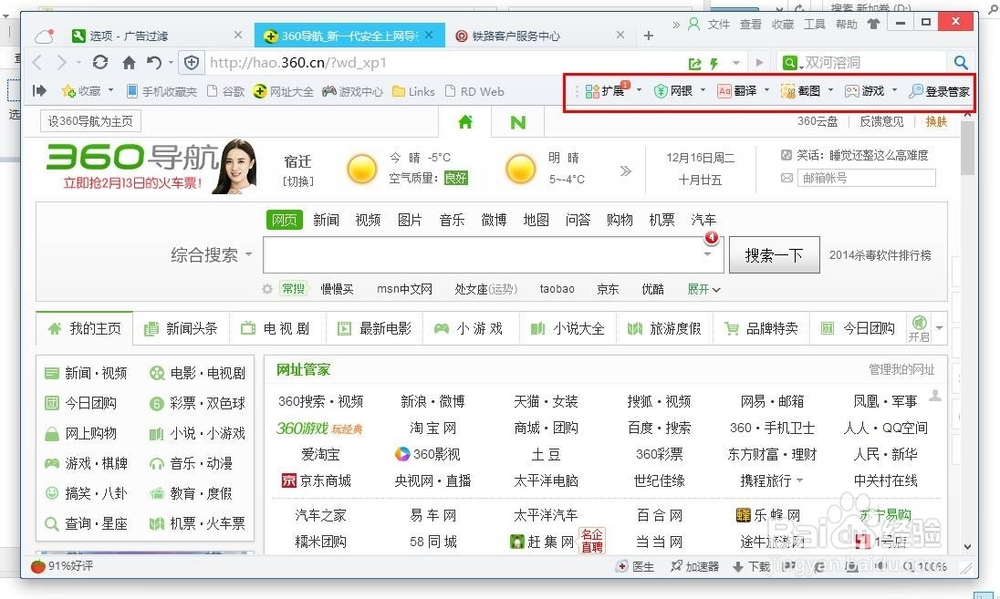Expand the 扩展 dropdown arrow
This screenshot has height=599, width=1000.
639,90
